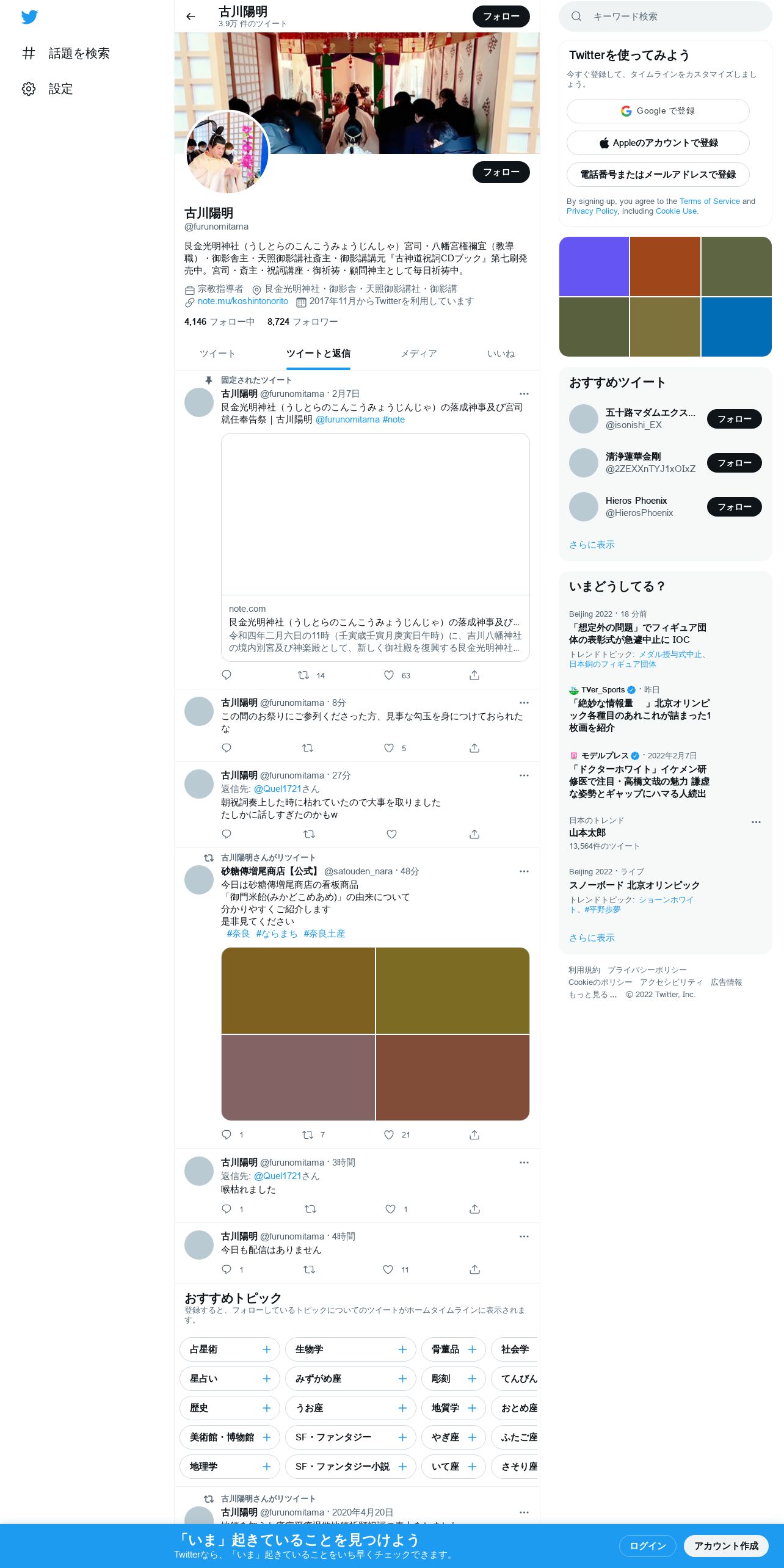Switch to the ツイート tab

[217, 354]
